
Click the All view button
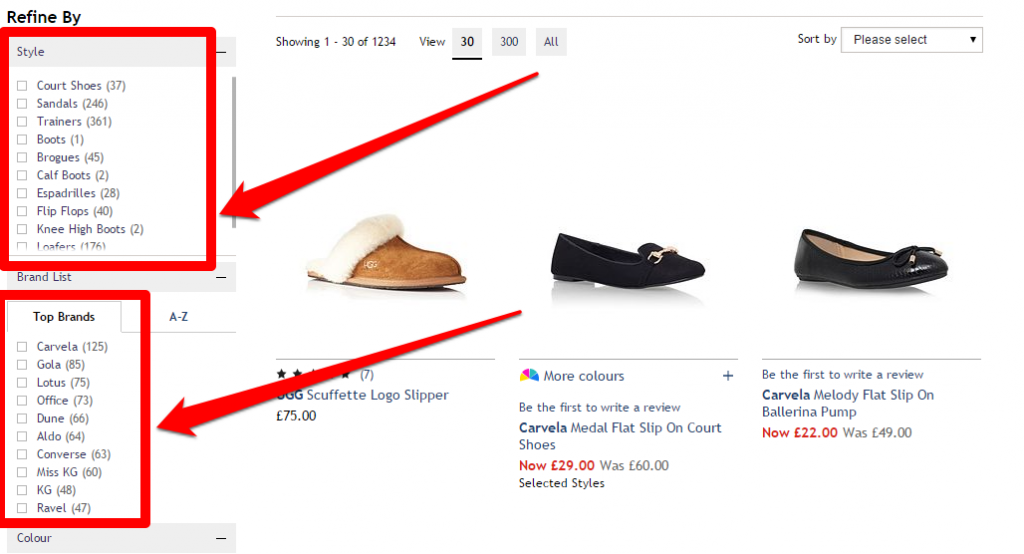(x=551, y=42)
